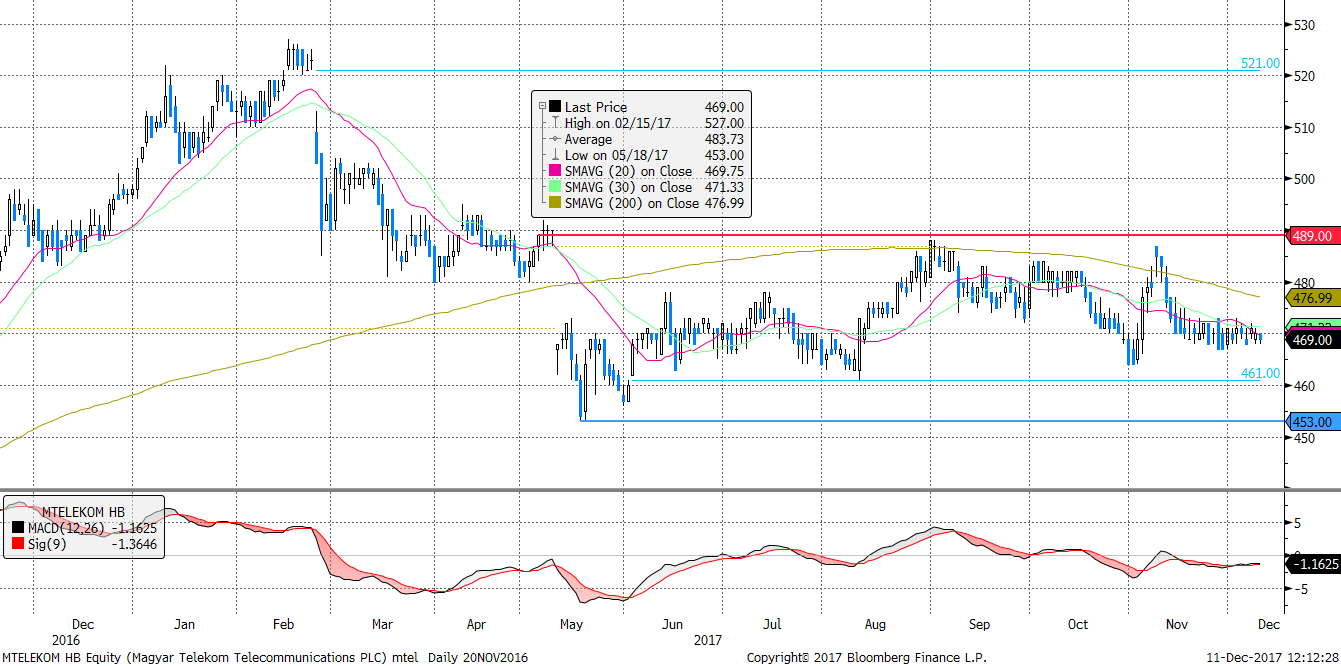Click the -1.3646 signal value
The height and width of the screenshot is (666, 1341).
[x=134, y=543]
